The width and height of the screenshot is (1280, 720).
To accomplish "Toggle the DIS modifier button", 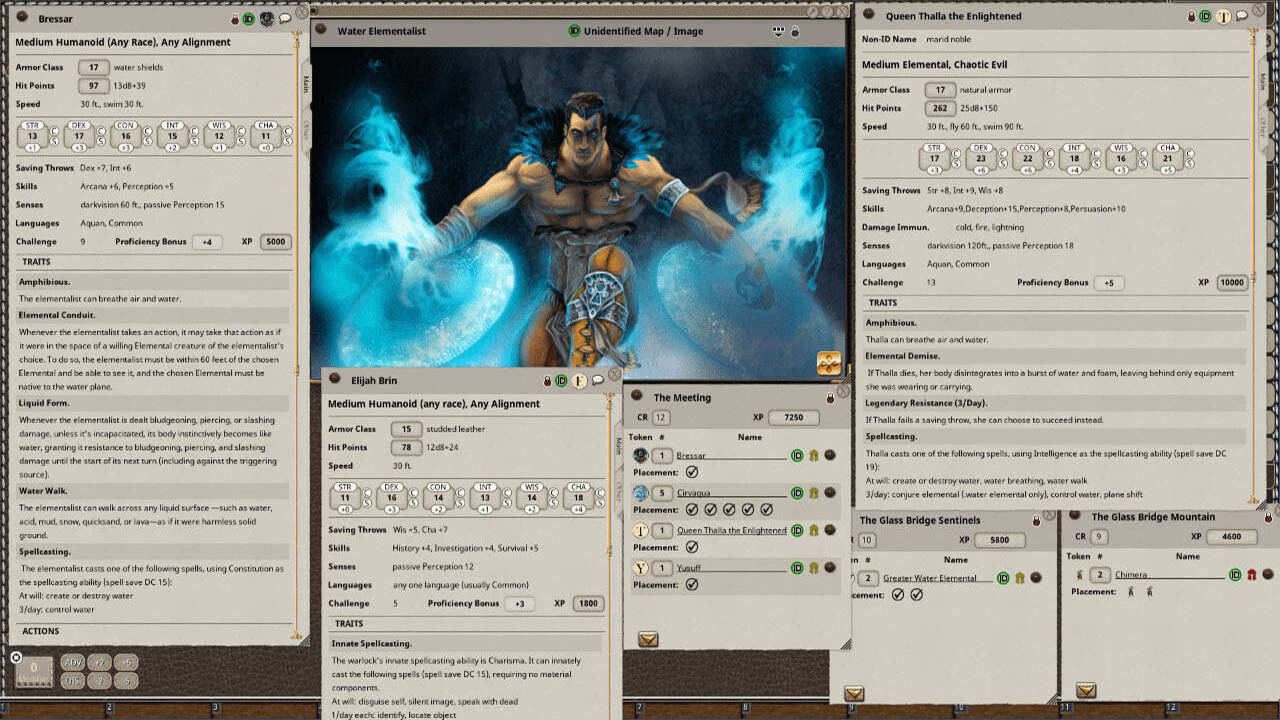I will click(73, 681).
